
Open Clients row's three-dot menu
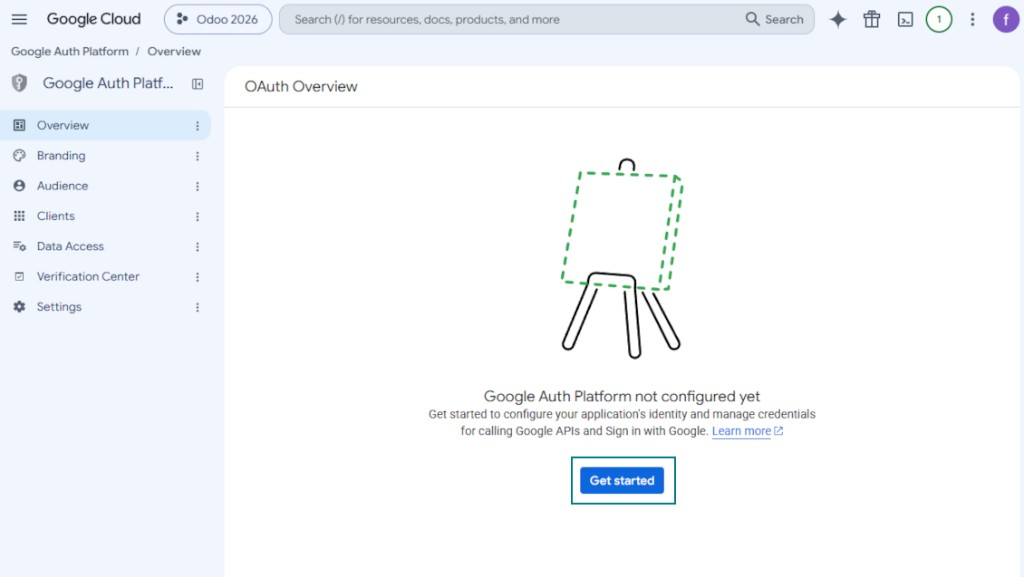click(x=197, y=217)
